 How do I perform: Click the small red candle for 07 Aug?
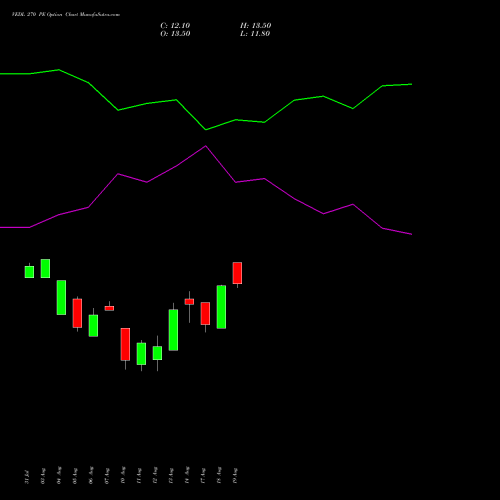(109, 308)
